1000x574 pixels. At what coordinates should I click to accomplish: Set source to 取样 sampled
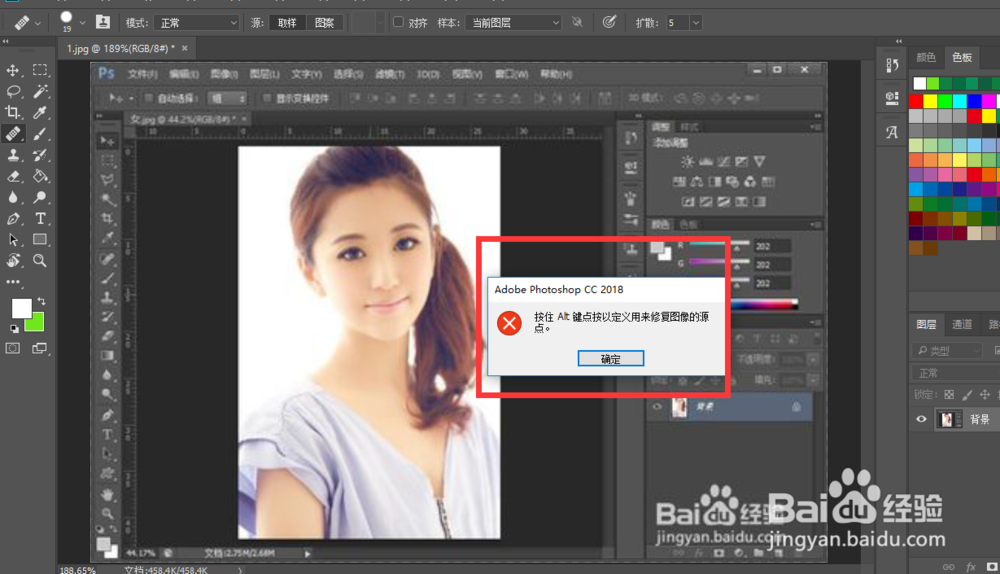[287, 23]
